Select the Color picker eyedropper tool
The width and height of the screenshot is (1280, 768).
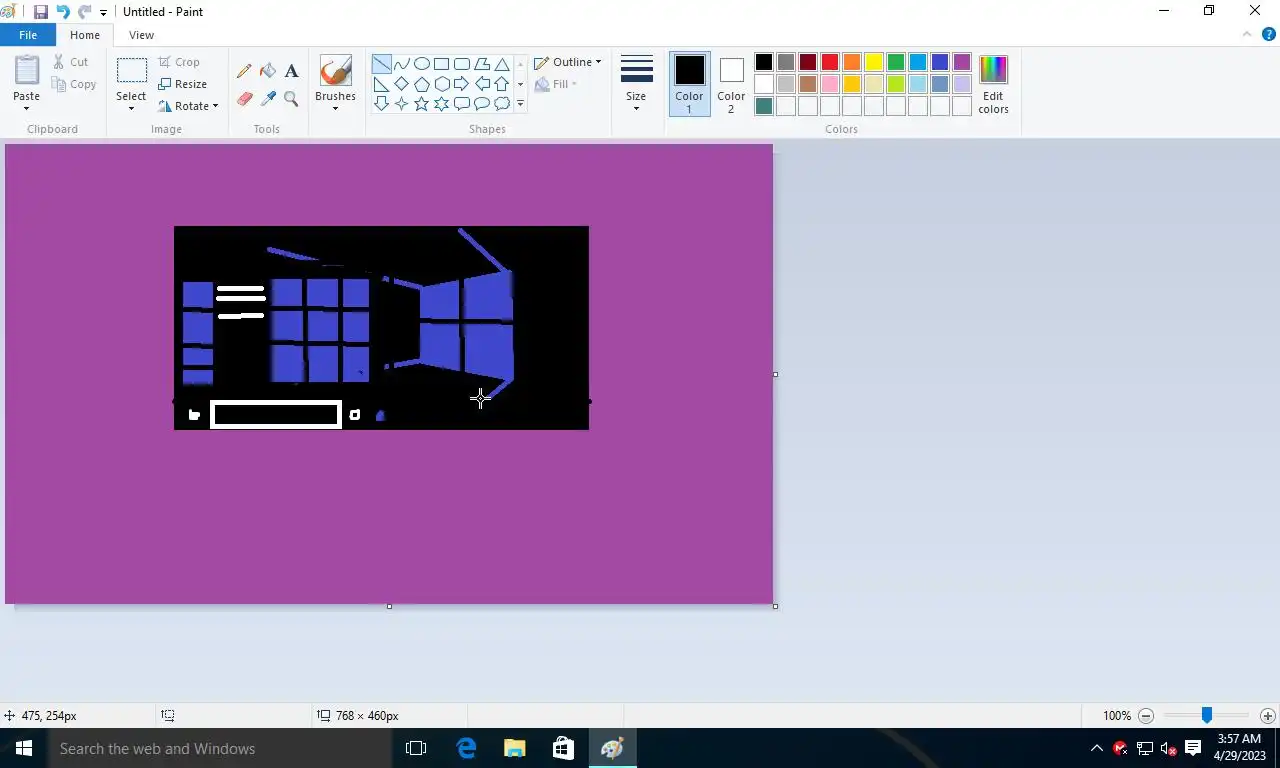[x=268, y=99]
